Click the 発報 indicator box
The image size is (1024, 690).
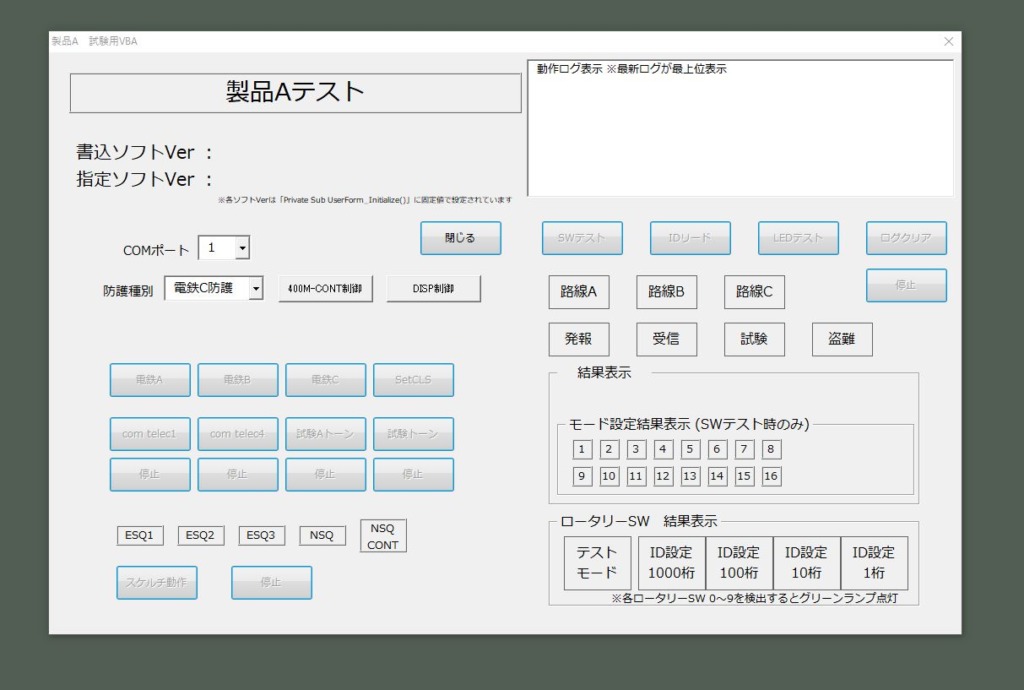click(579, 339)
